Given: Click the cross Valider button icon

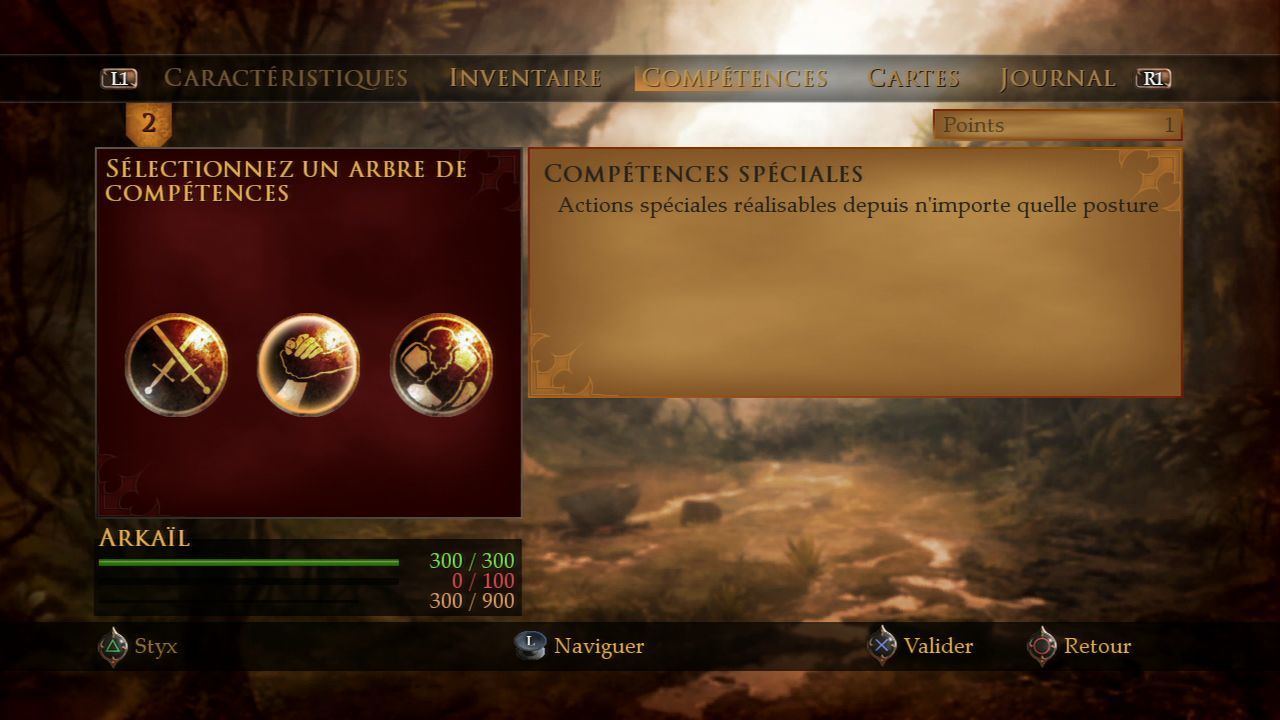Looking at the screenshot, I should [x=881, y=647].
